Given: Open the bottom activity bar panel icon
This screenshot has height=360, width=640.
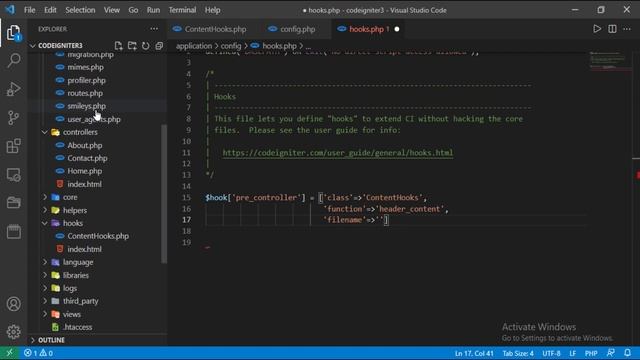Looking at the screenshot, I should click(x=13, y=231).
